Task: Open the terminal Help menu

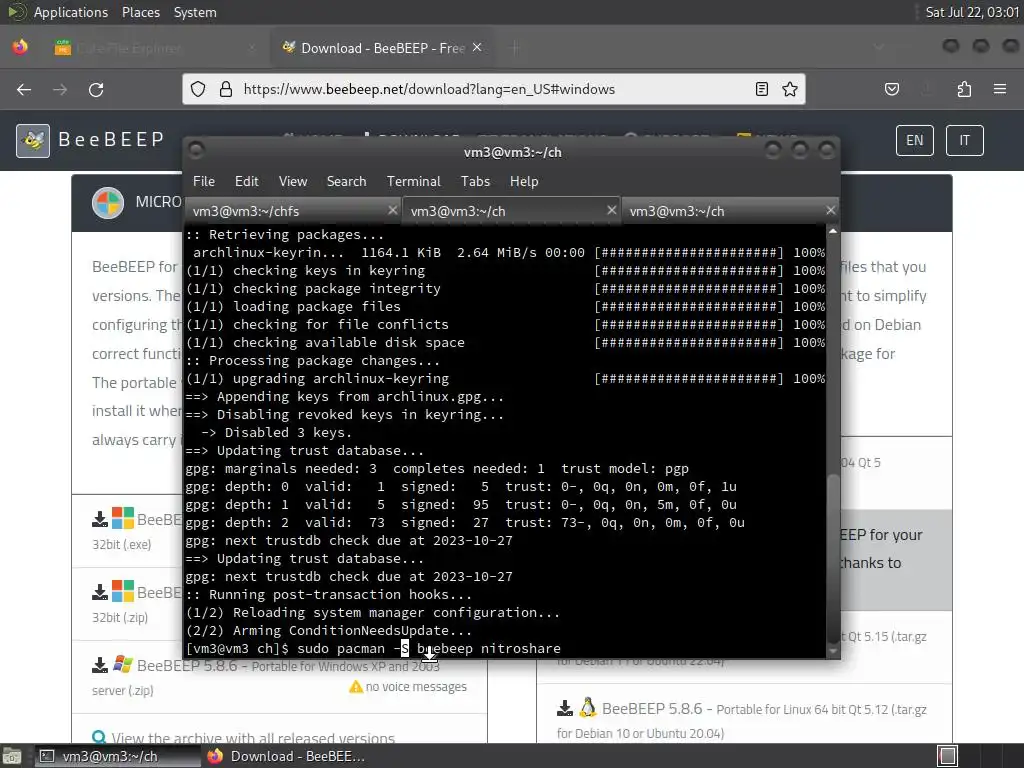Action: (524, 182)
